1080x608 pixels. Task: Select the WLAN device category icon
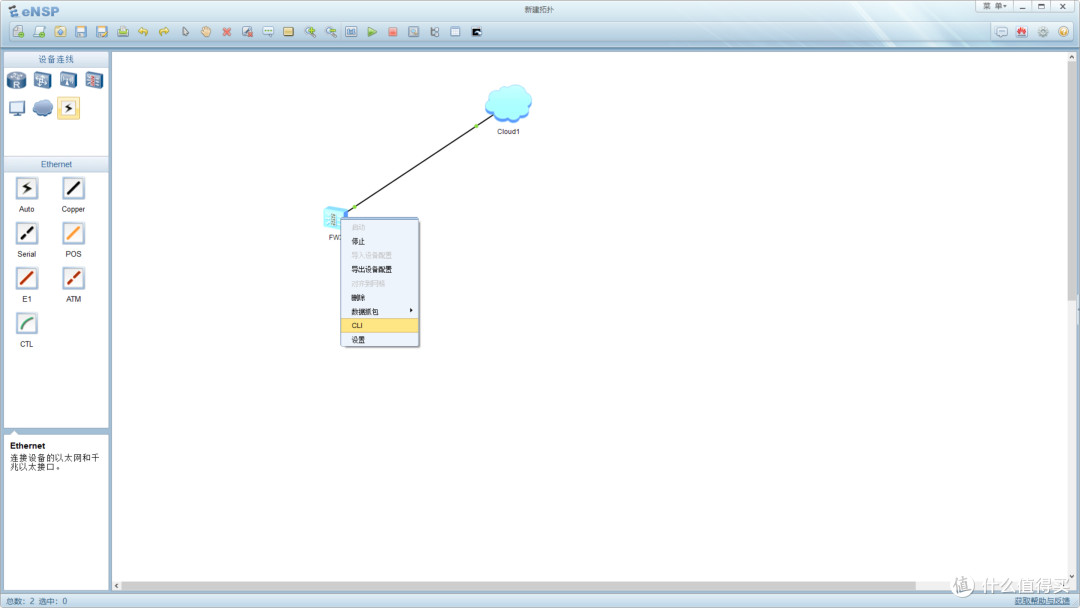pyautogui.click(x=68, y=81)
